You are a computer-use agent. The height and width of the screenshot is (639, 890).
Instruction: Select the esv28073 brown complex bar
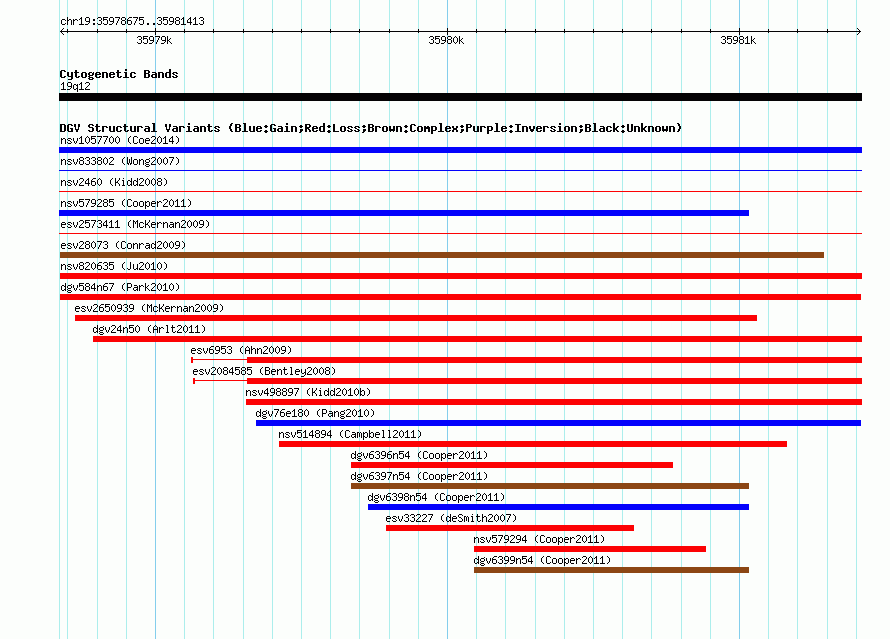442,255
